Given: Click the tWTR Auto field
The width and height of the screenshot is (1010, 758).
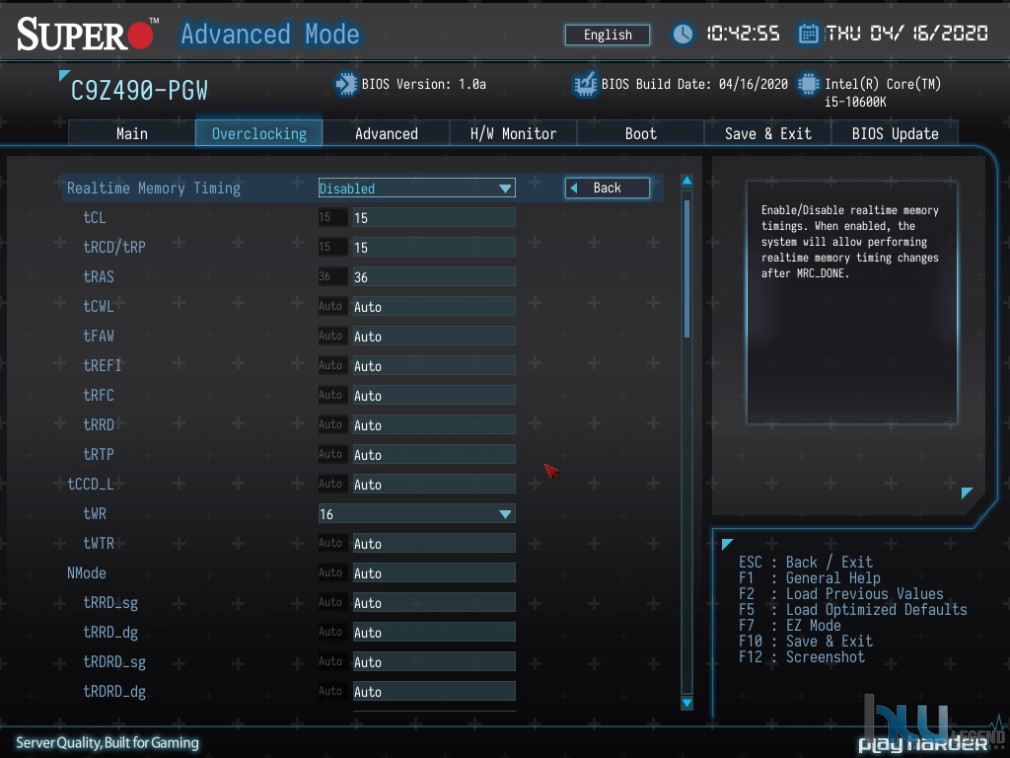Looking at the screenshot, I should [x=434, y=544].
